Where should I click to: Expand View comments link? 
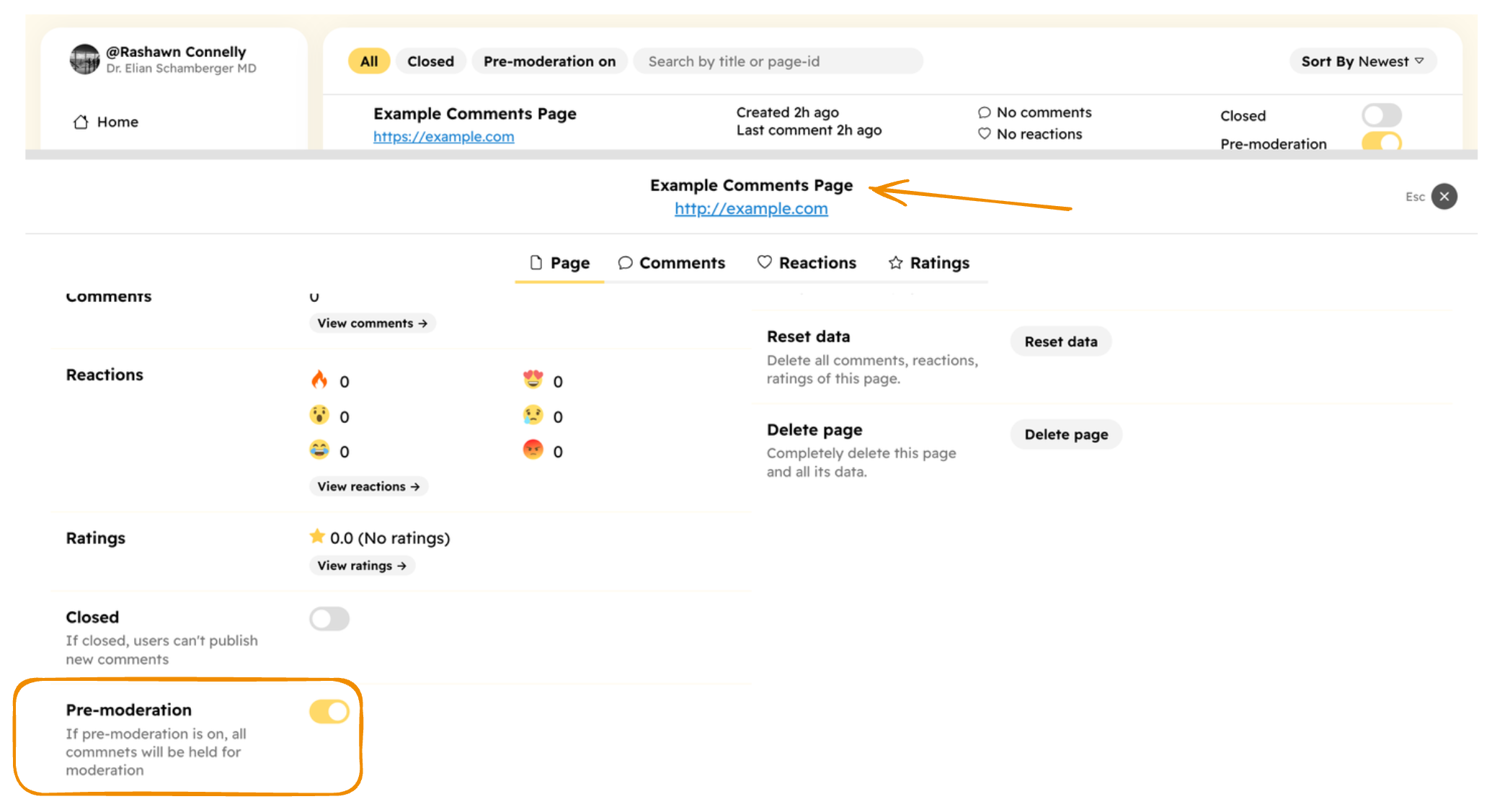pyautogui.click(x=372, y=324)
